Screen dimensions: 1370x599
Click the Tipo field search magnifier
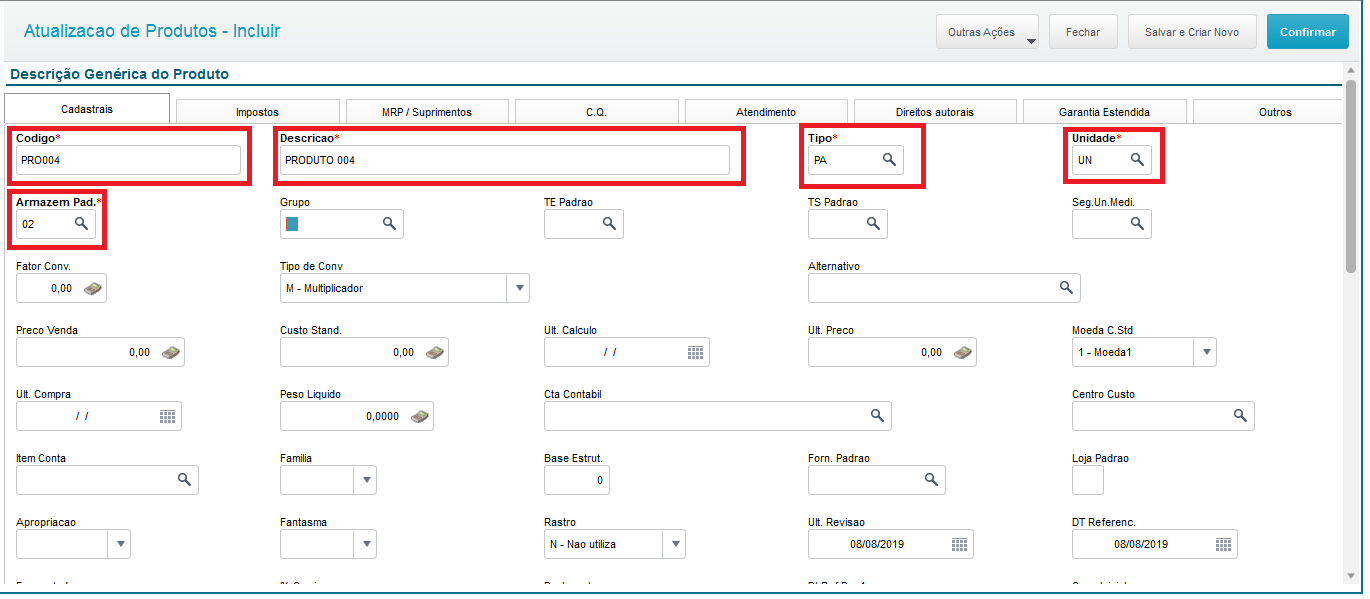tap(889, 160)
